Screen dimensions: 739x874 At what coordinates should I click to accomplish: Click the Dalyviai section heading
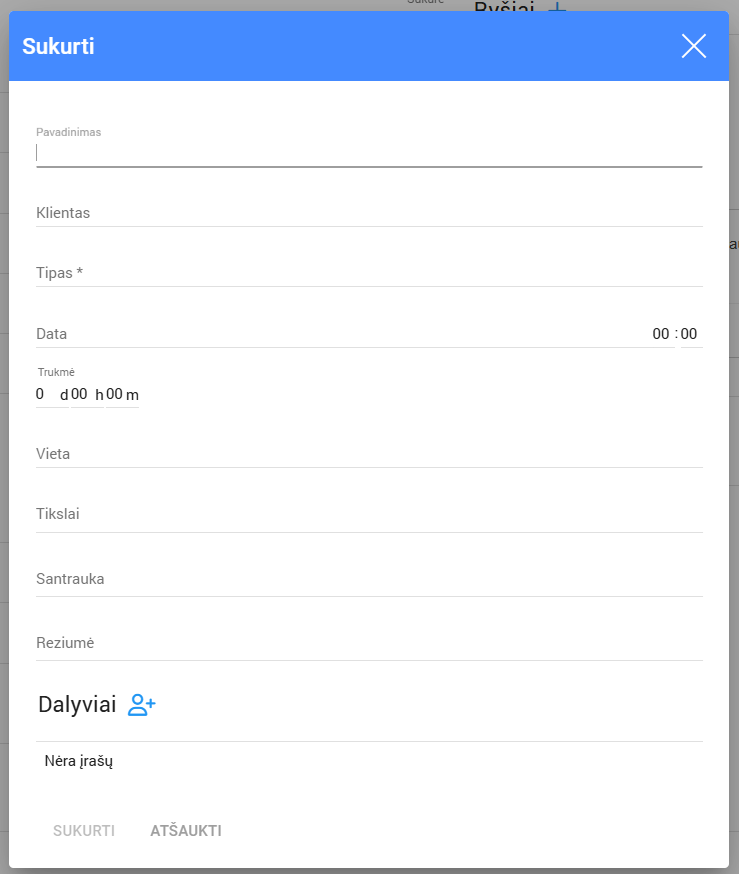[77, 704]
